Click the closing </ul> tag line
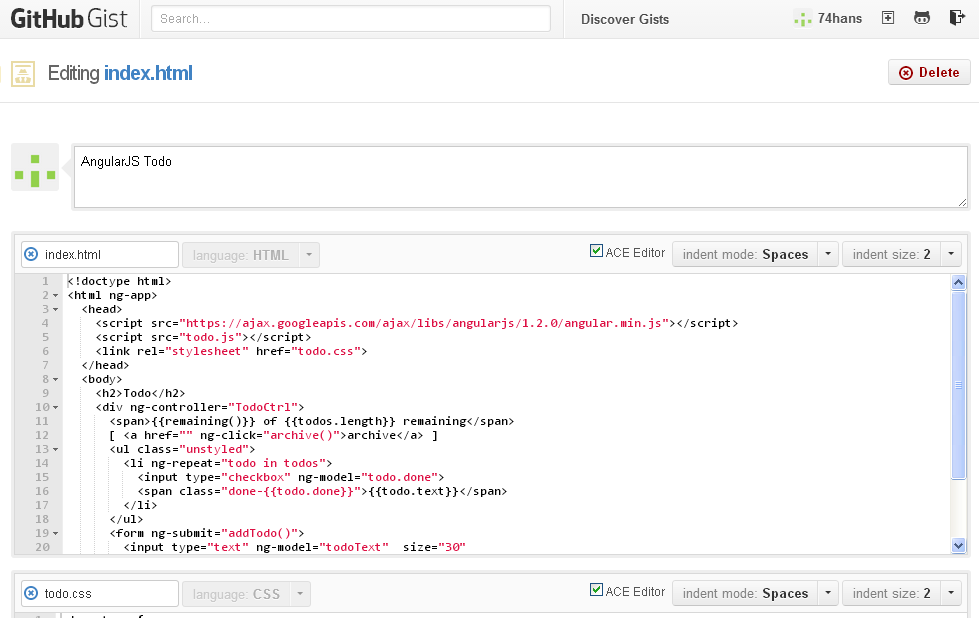Viewport: 979px width, 618px height. point(126,519)
